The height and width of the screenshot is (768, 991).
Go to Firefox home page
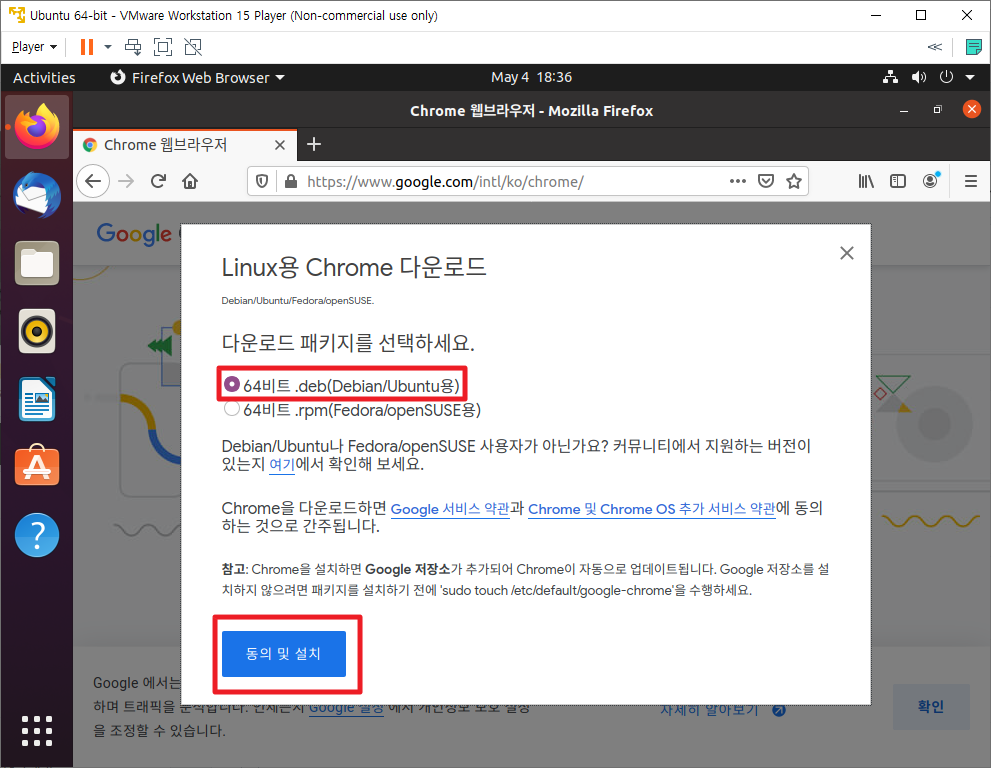[x=190, y=181]
